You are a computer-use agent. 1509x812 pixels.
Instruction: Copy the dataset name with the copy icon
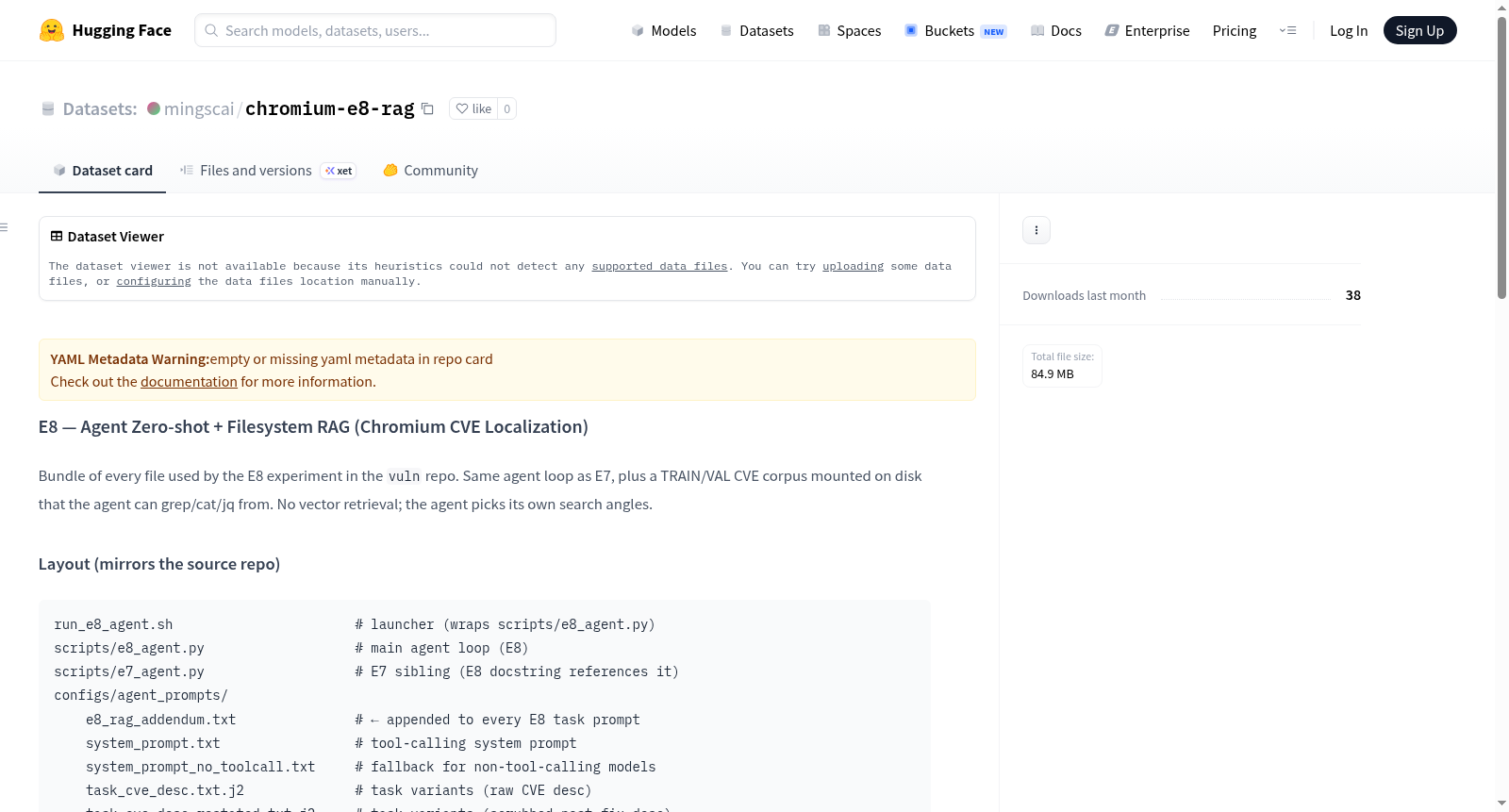pos(427,108)
